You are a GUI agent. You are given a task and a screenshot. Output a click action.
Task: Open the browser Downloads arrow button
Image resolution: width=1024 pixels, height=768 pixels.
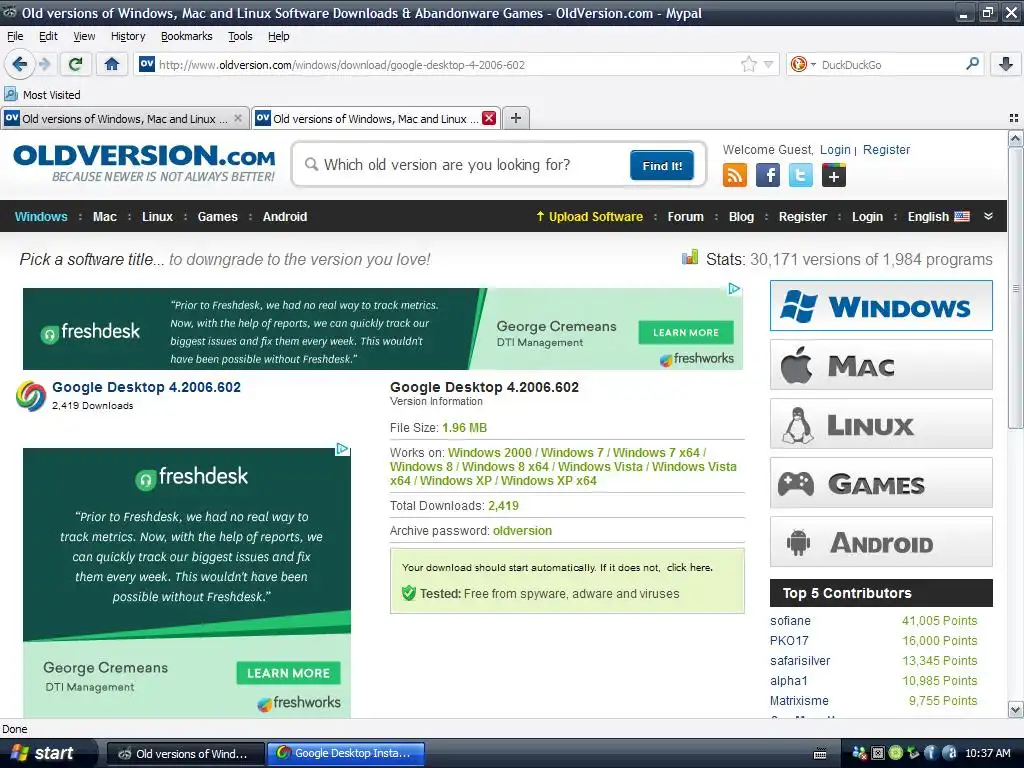[1006, 64]
